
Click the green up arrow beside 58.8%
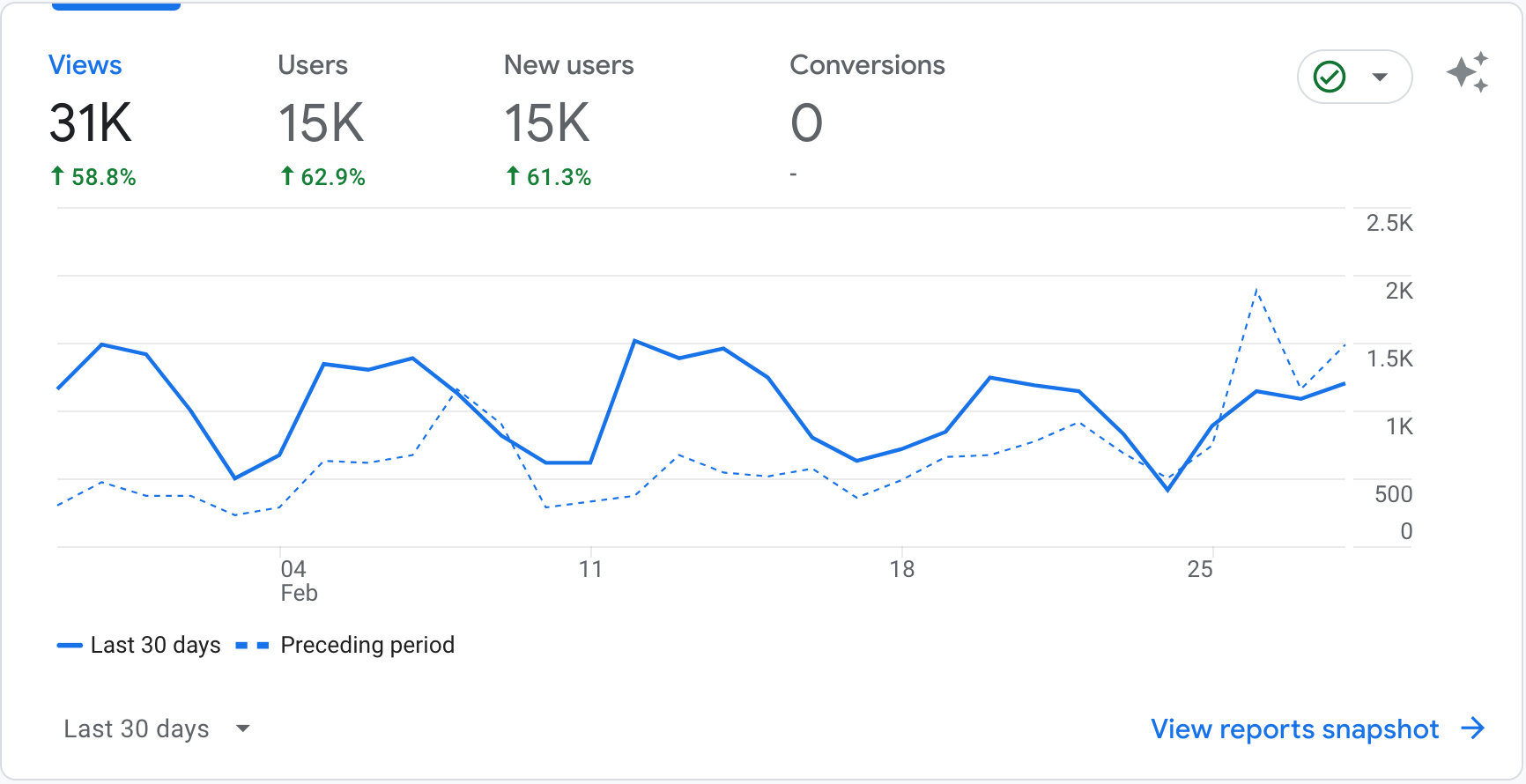57,176
